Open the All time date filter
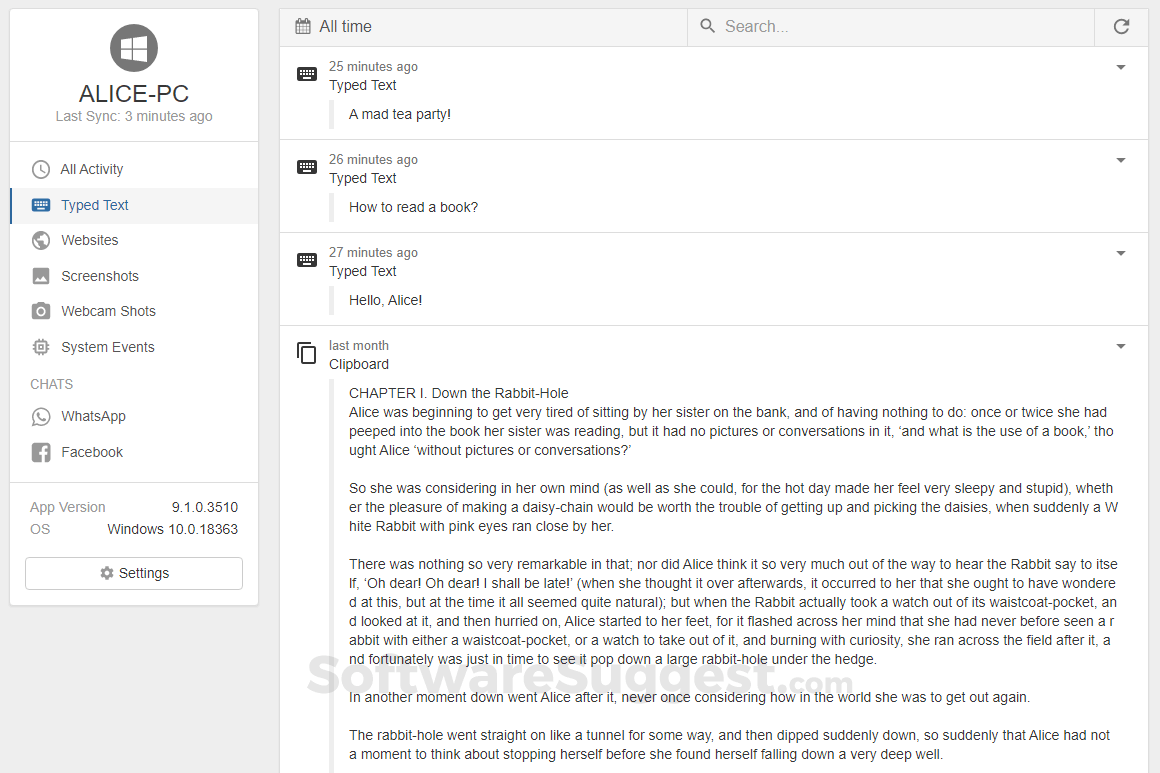This screenshot has height=773, width=1160. (x=345, y=27)
